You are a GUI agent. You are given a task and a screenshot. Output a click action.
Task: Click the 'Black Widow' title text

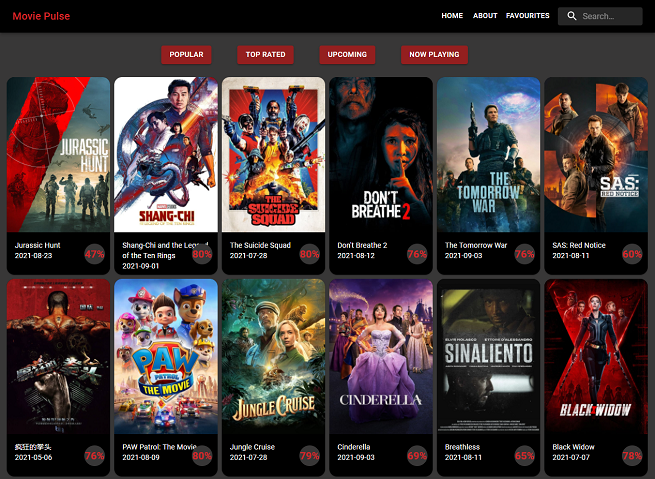pos(573,447)
